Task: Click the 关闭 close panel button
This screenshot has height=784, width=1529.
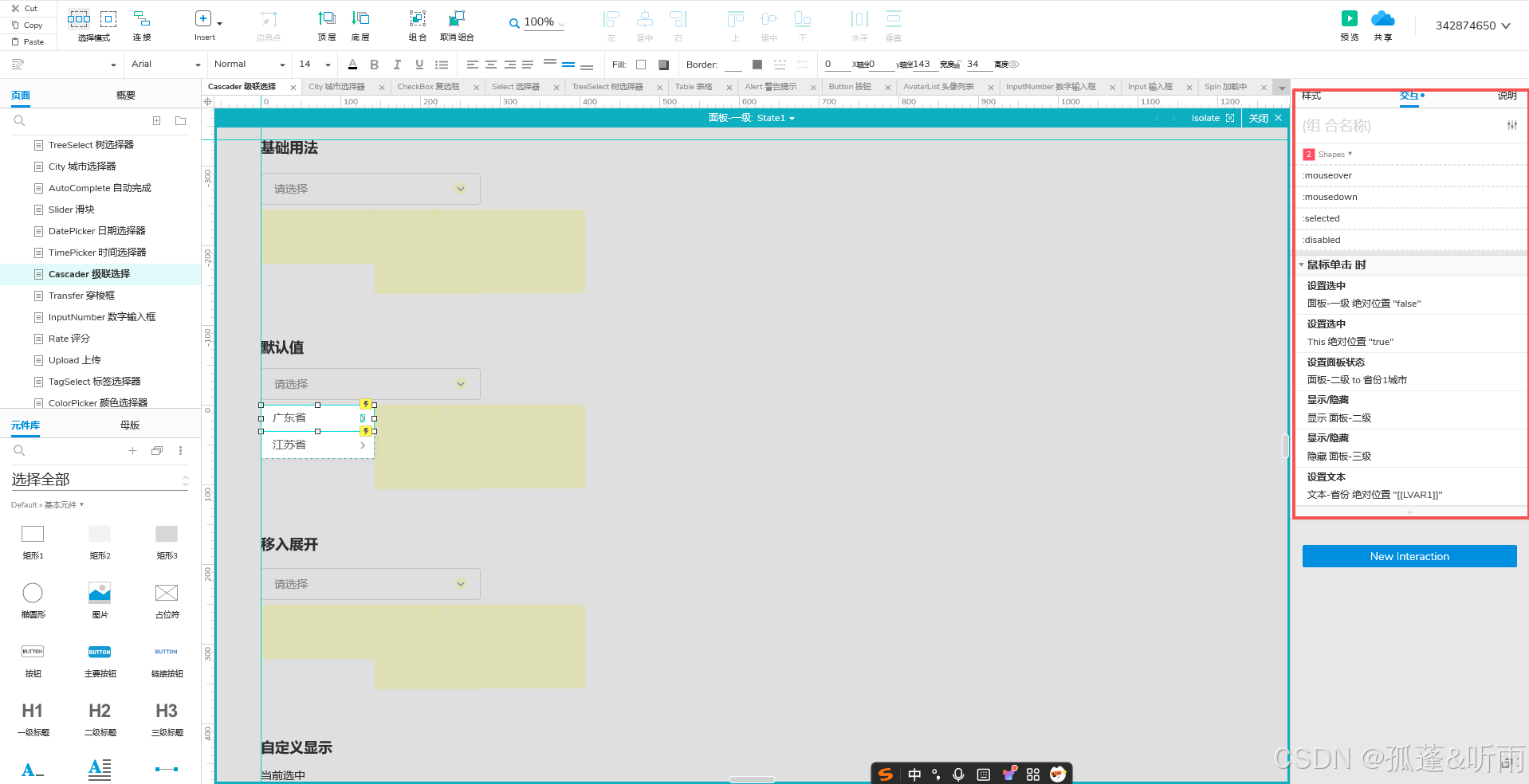Action: pyautogui.click(x=1265, y=118)
